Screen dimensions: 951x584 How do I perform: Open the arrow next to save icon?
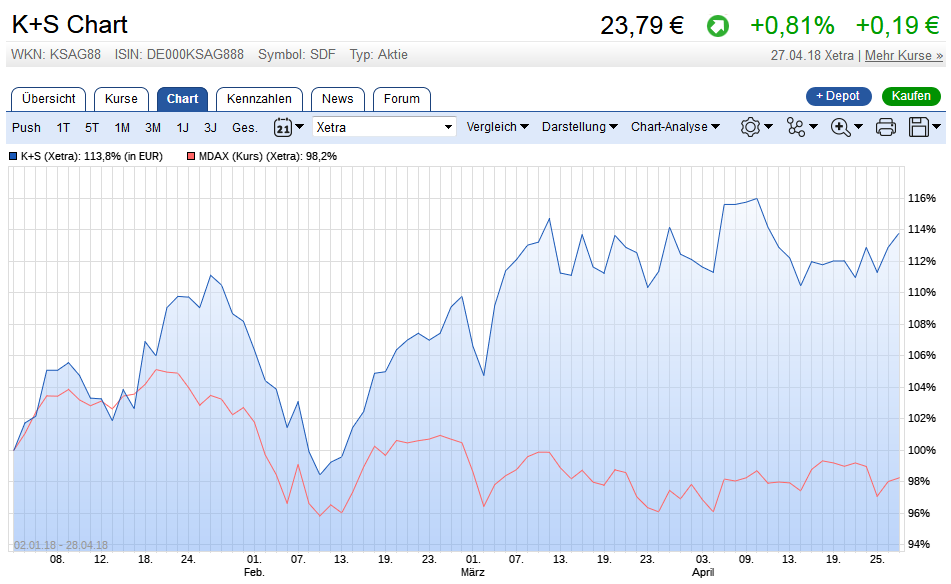click(936, 127)
